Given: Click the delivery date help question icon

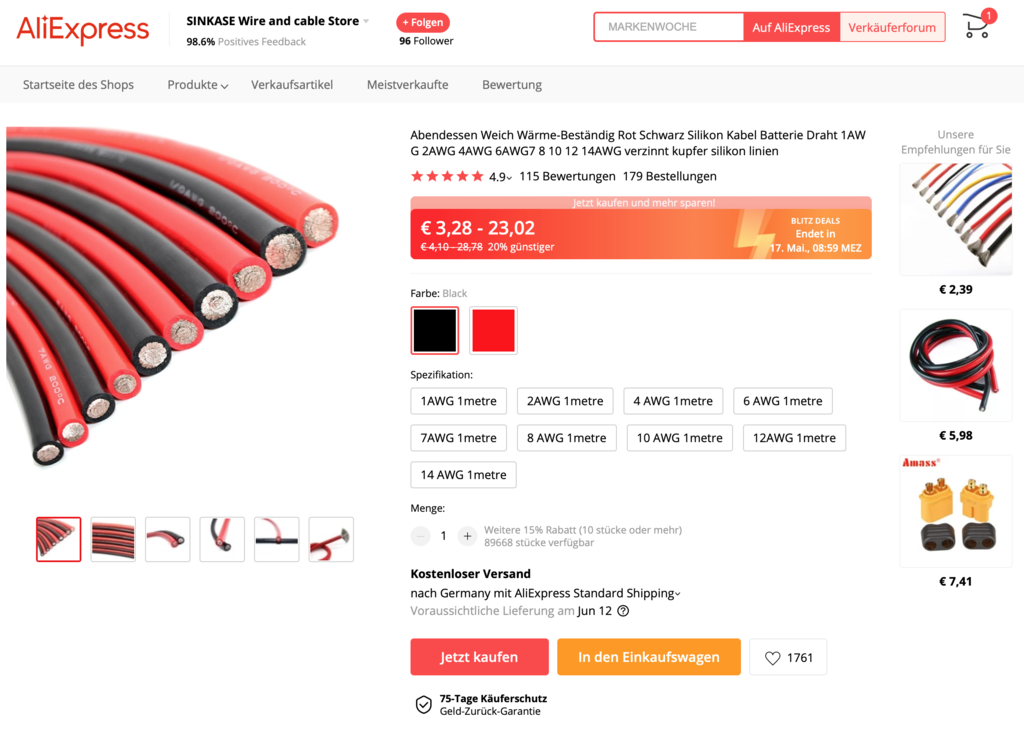Looking at the screenshot, I should click(x=624, y=611).
